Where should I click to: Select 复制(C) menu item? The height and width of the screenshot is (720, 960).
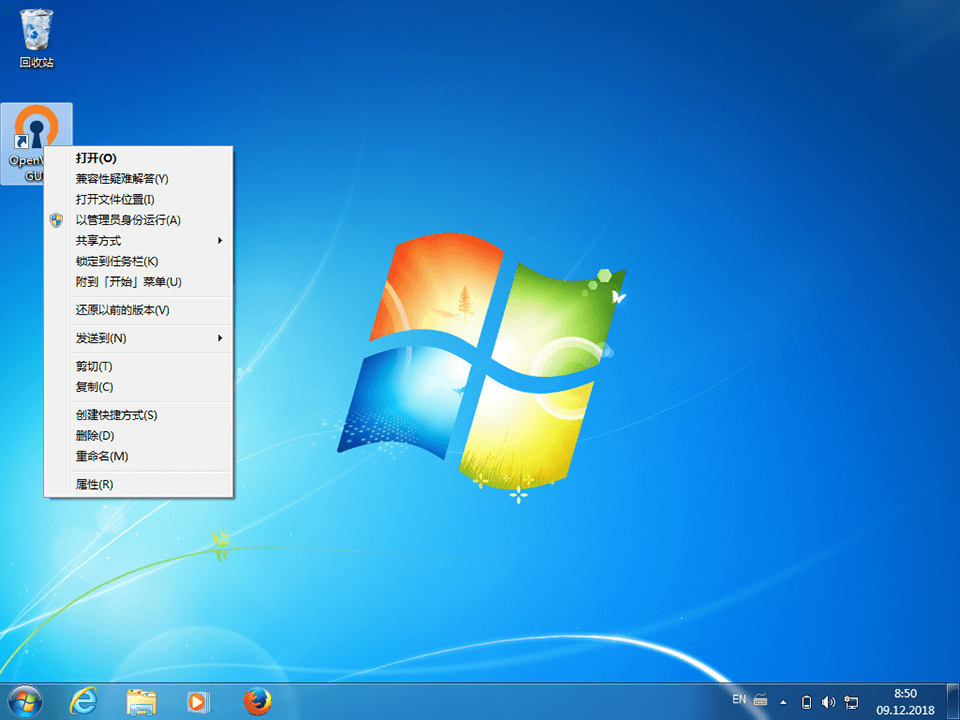click(x=139, y=387)
